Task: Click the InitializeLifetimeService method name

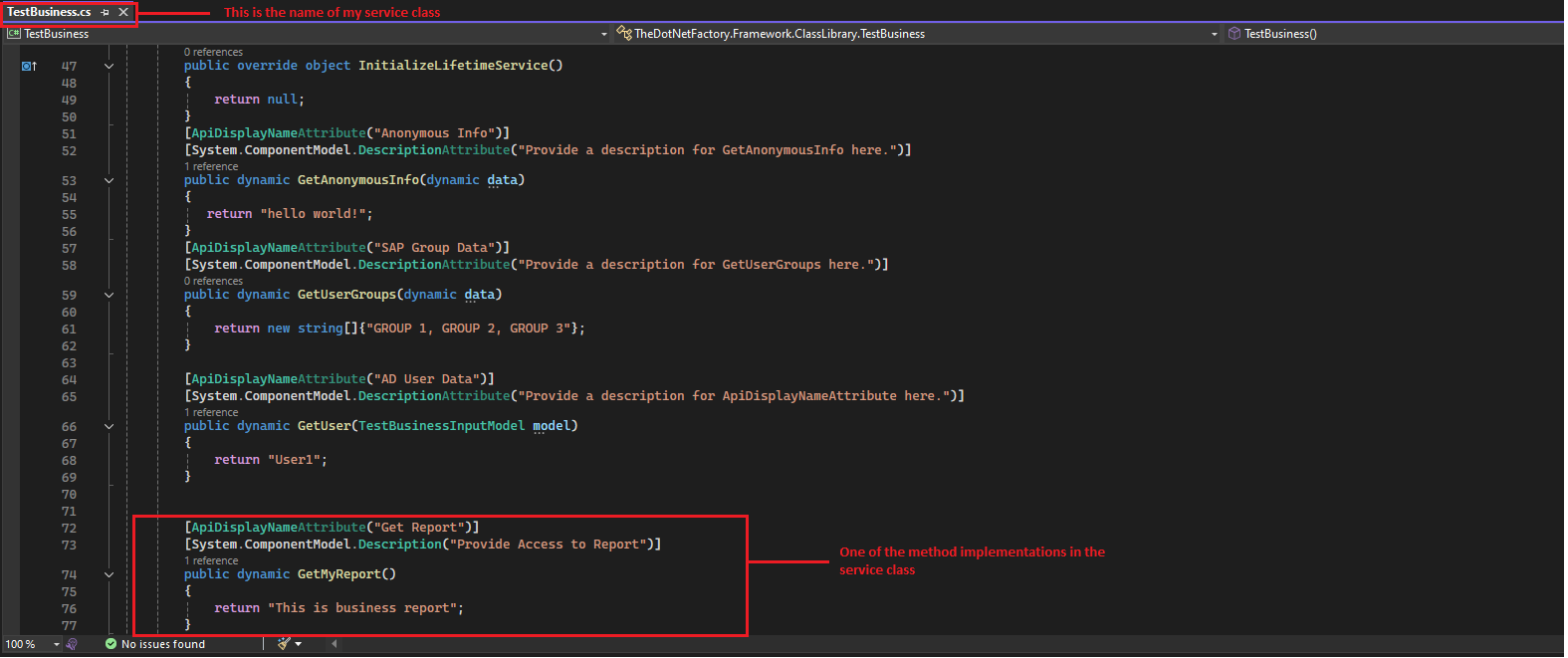Action: pos(453,66)
